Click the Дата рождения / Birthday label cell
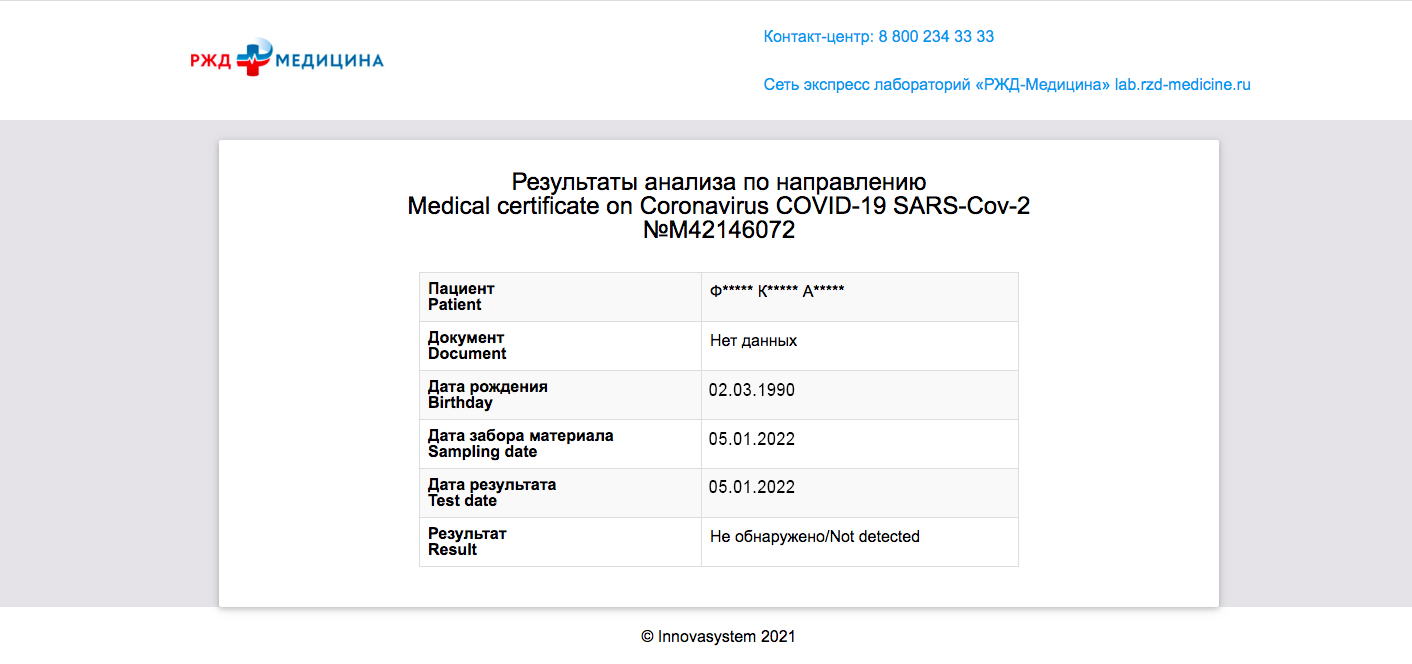1412x664 pixels. (487, 395)
